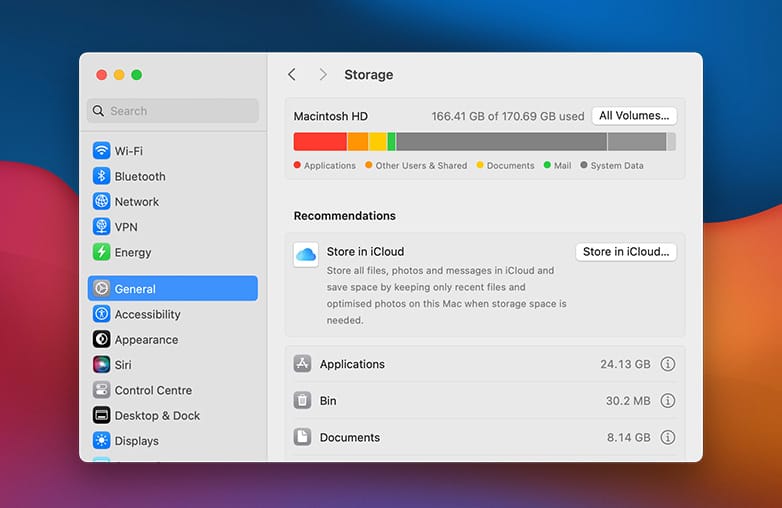Image resolution: width=782 pixels, height=508 pixels.
Task: Click the Bluetooth sidebar icon
Action: [101, 176]
